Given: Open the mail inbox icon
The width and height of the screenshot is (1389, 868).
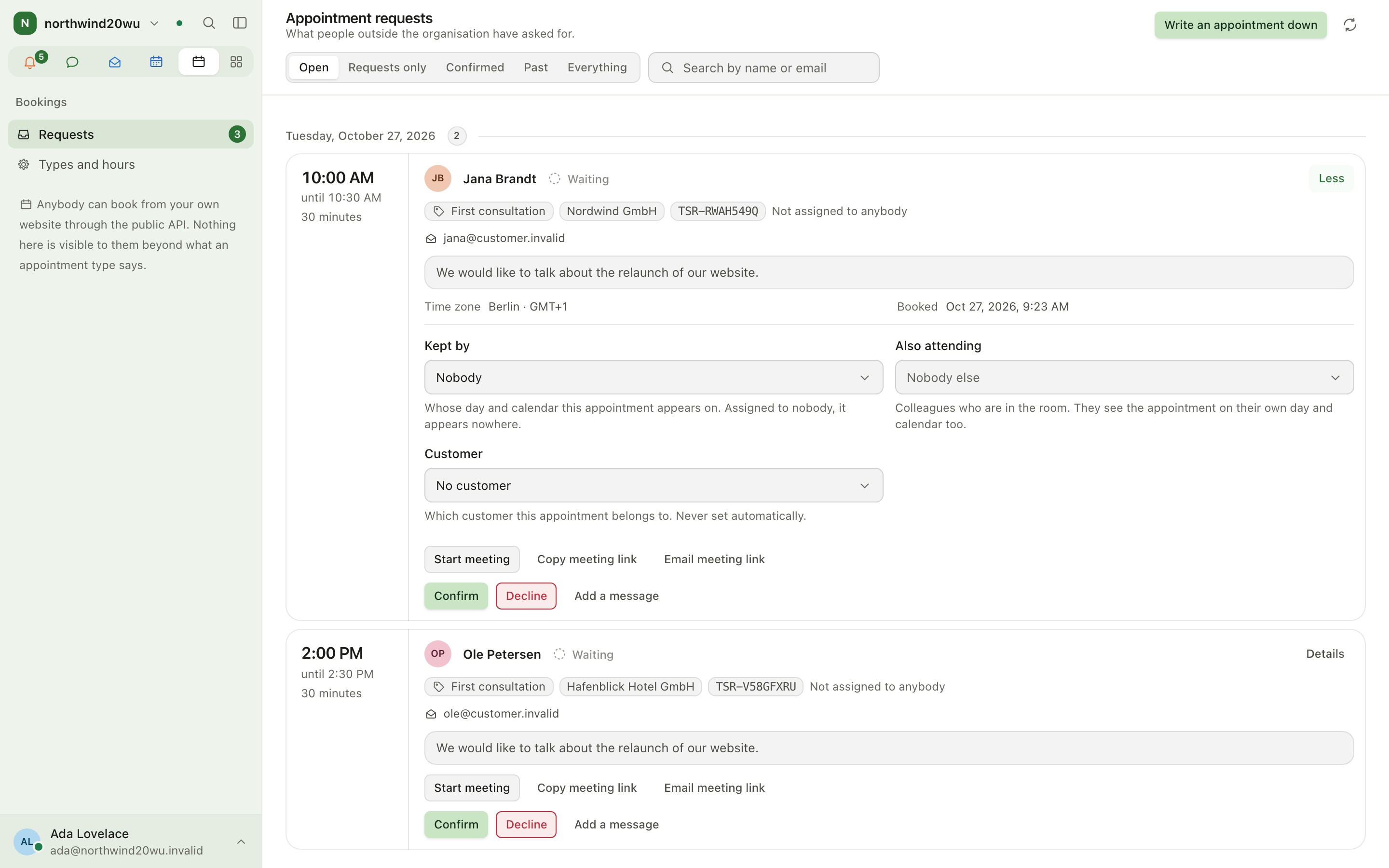Looking at the screenshot, I should point(114,62).
